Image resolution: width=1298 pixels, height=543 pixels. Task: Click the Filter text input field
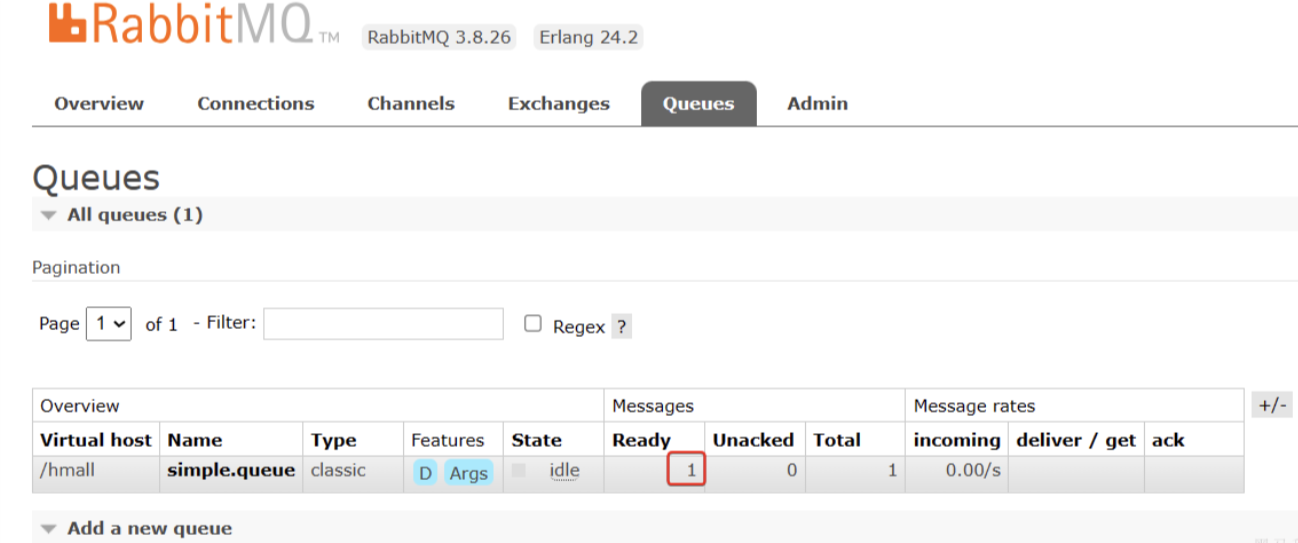tap(383, 324)
